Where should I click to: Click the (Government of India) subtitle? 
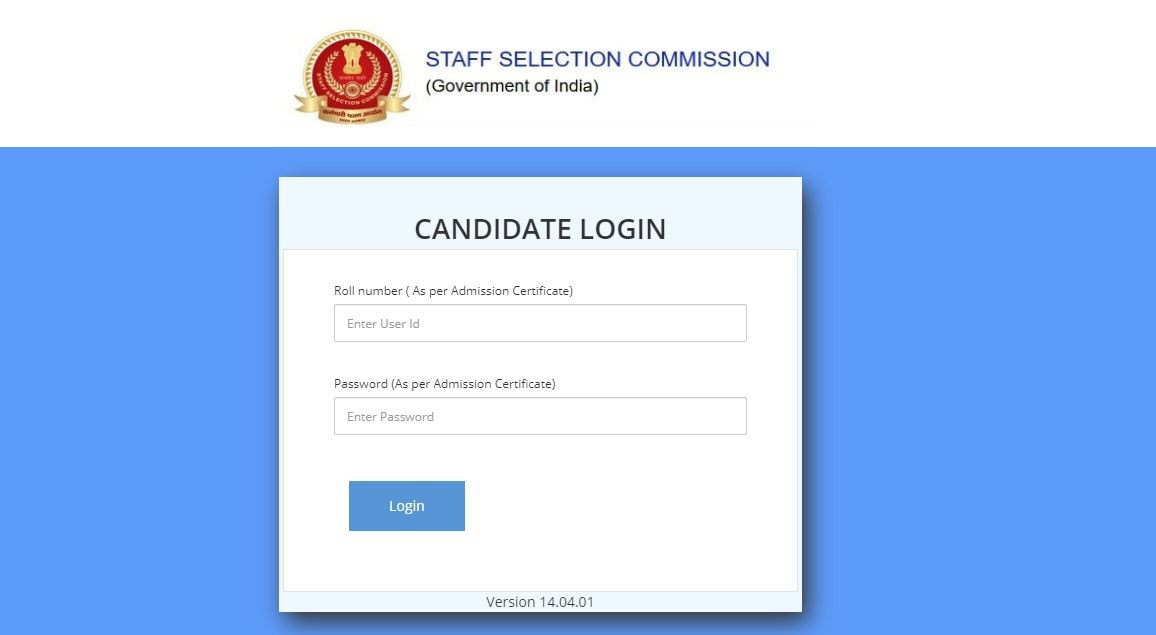(x=512, y=87)
